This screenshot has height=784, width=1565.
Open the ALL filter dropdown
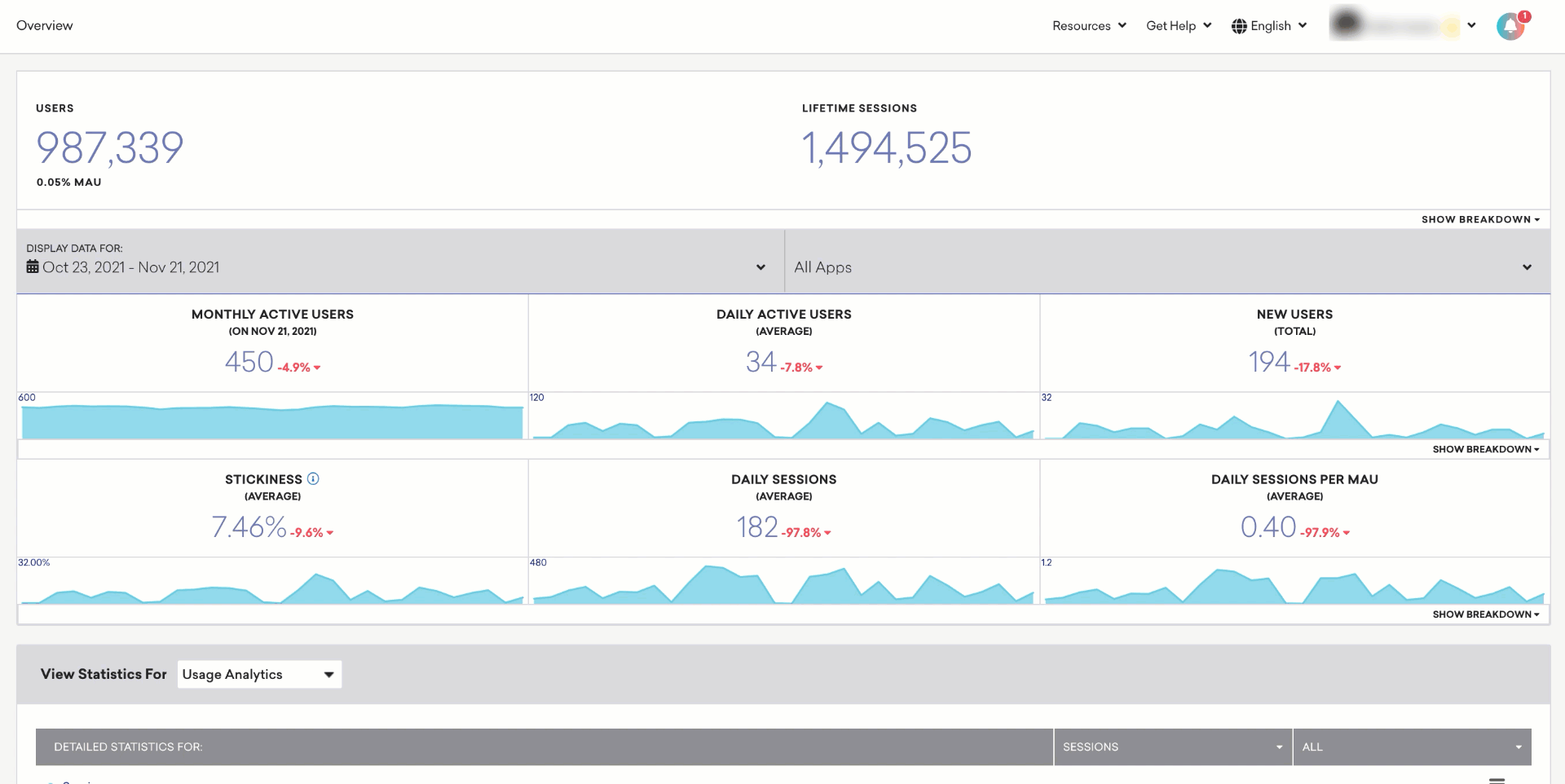[1411, 747]
